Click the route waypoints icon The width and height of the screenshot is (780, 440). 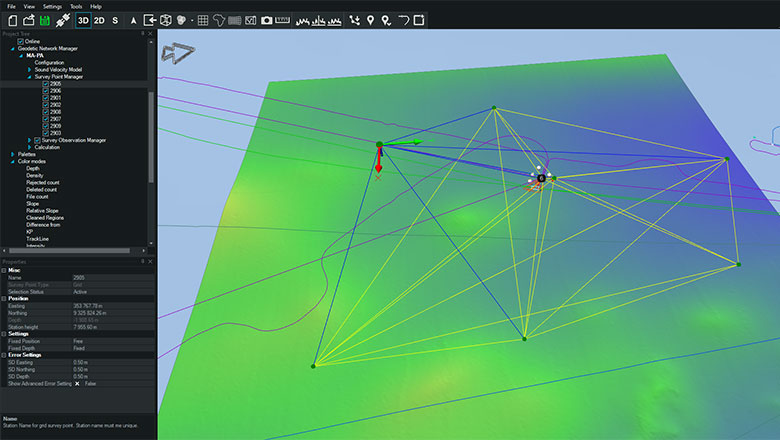click(354, 20)
